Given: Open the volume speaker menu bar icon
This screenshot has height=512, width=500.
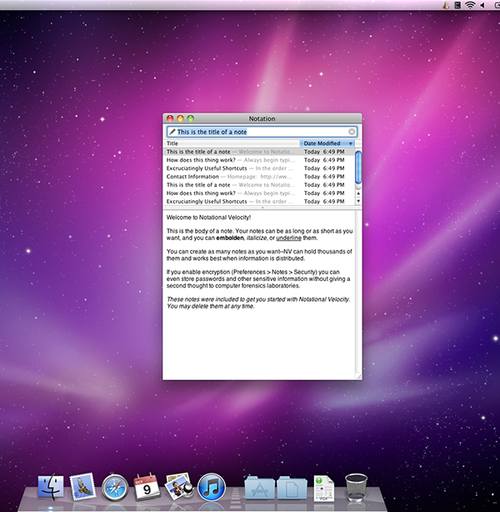Looking at the screenshot, I should [482, 5].
